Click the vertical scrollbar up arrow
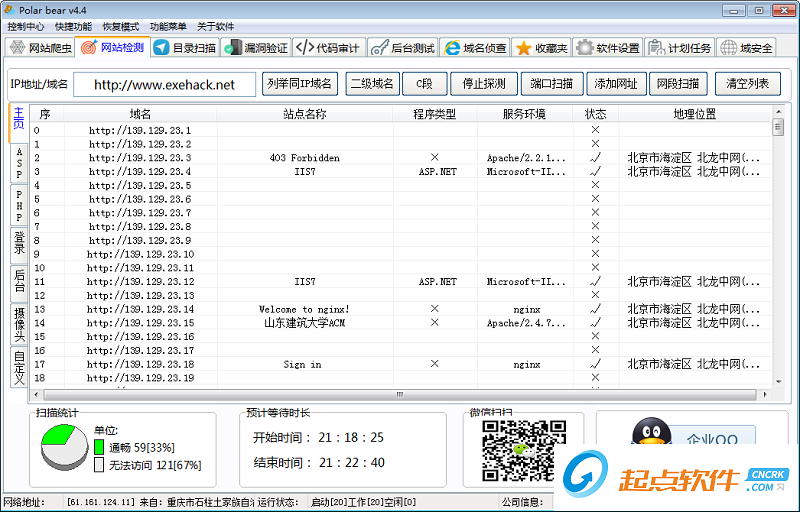Image resolution: width=800 pixels, height=512 pixels. (x=778, y=112)
